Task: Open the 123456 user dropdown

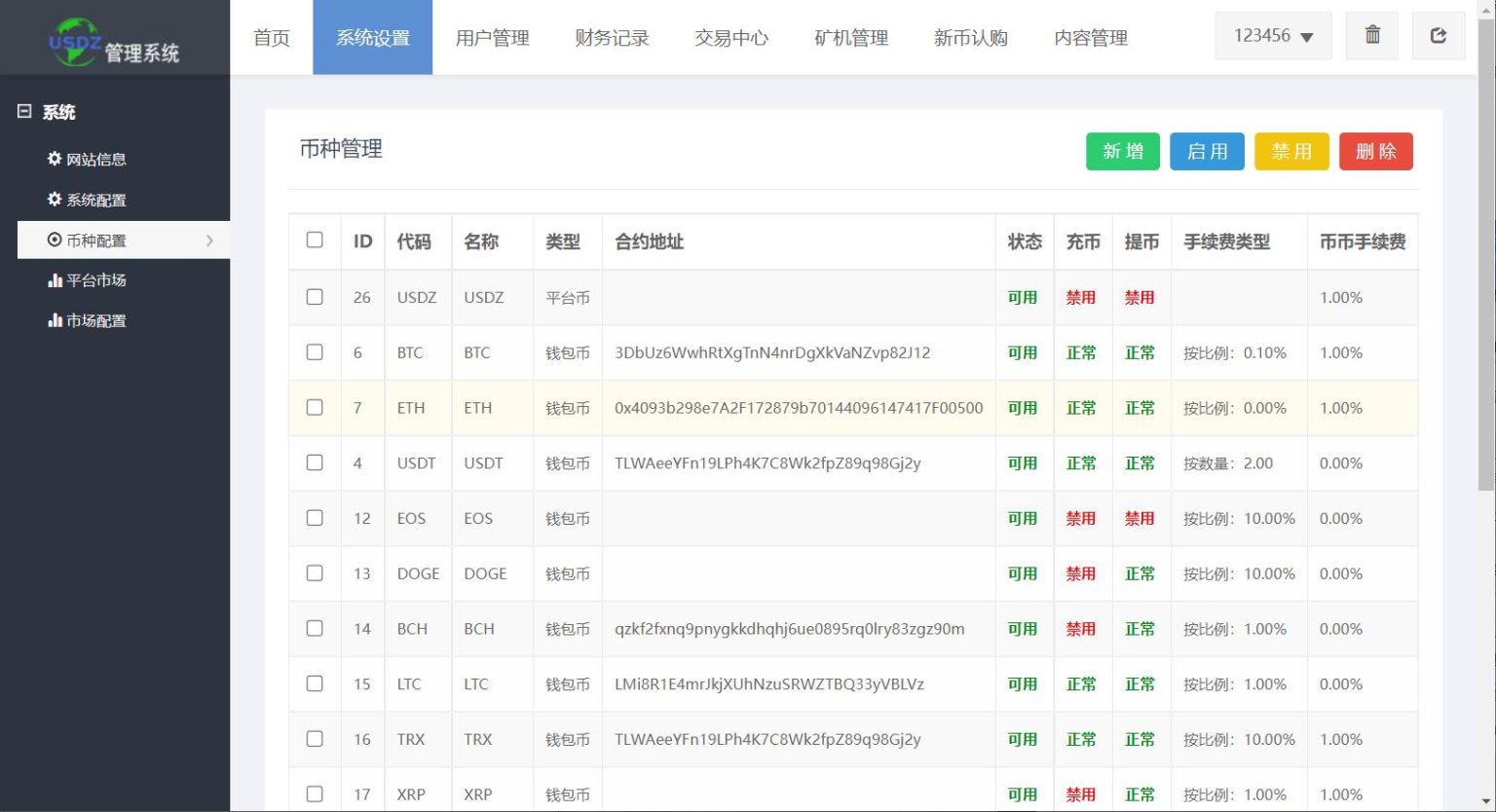Action: pos(1273,36)
